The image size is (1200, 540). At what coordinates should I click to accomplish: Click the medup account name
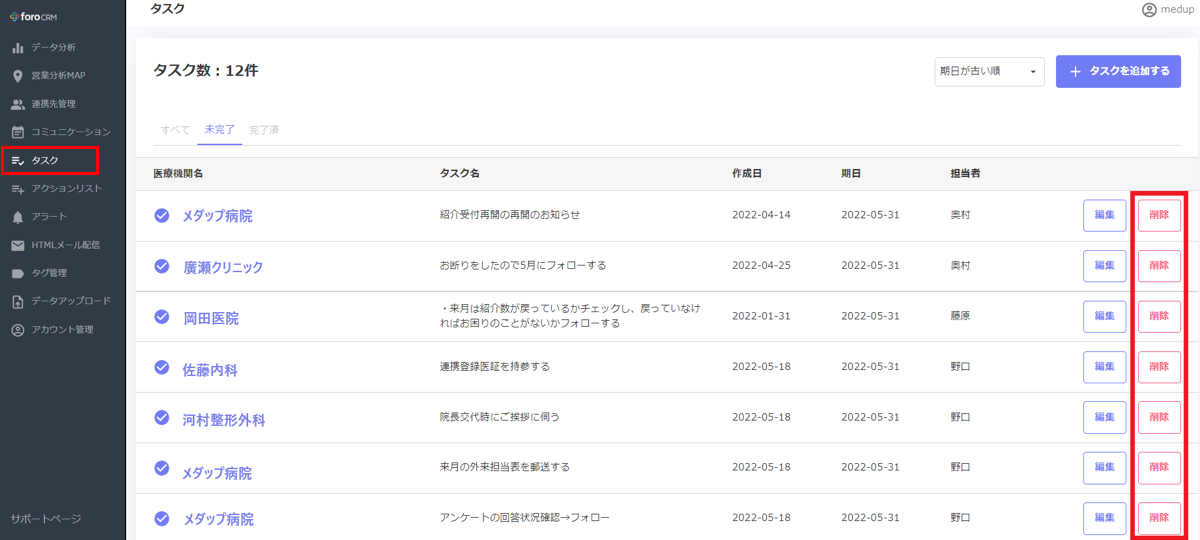[1177, 10]
